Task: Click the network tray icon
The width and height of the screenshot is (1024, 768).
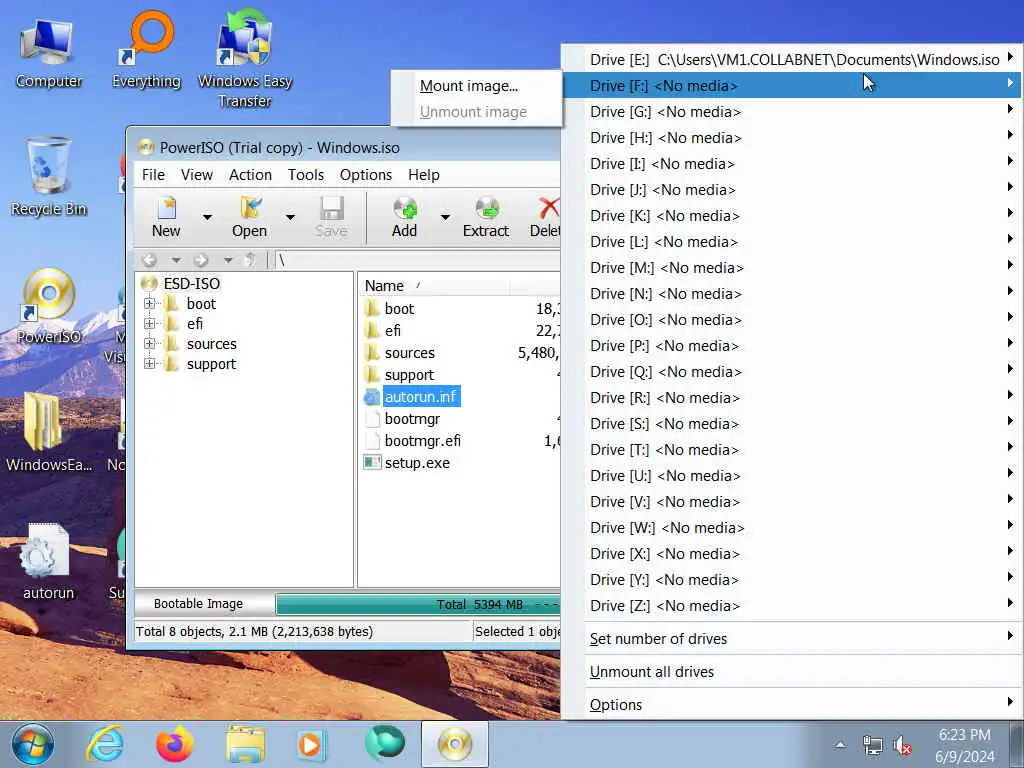Action: (872, 745)
